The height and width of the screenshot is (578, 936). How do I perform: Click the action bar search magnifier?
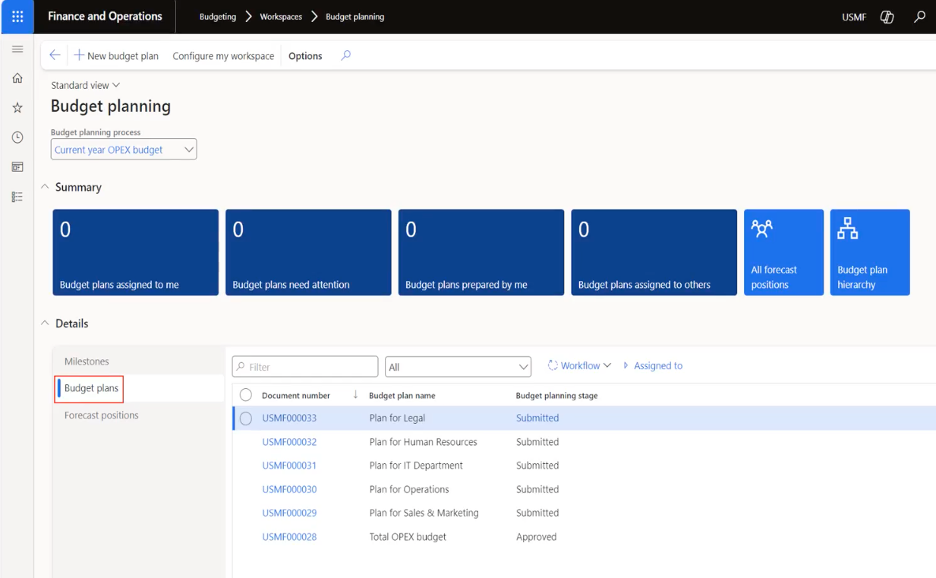point(346,56)
